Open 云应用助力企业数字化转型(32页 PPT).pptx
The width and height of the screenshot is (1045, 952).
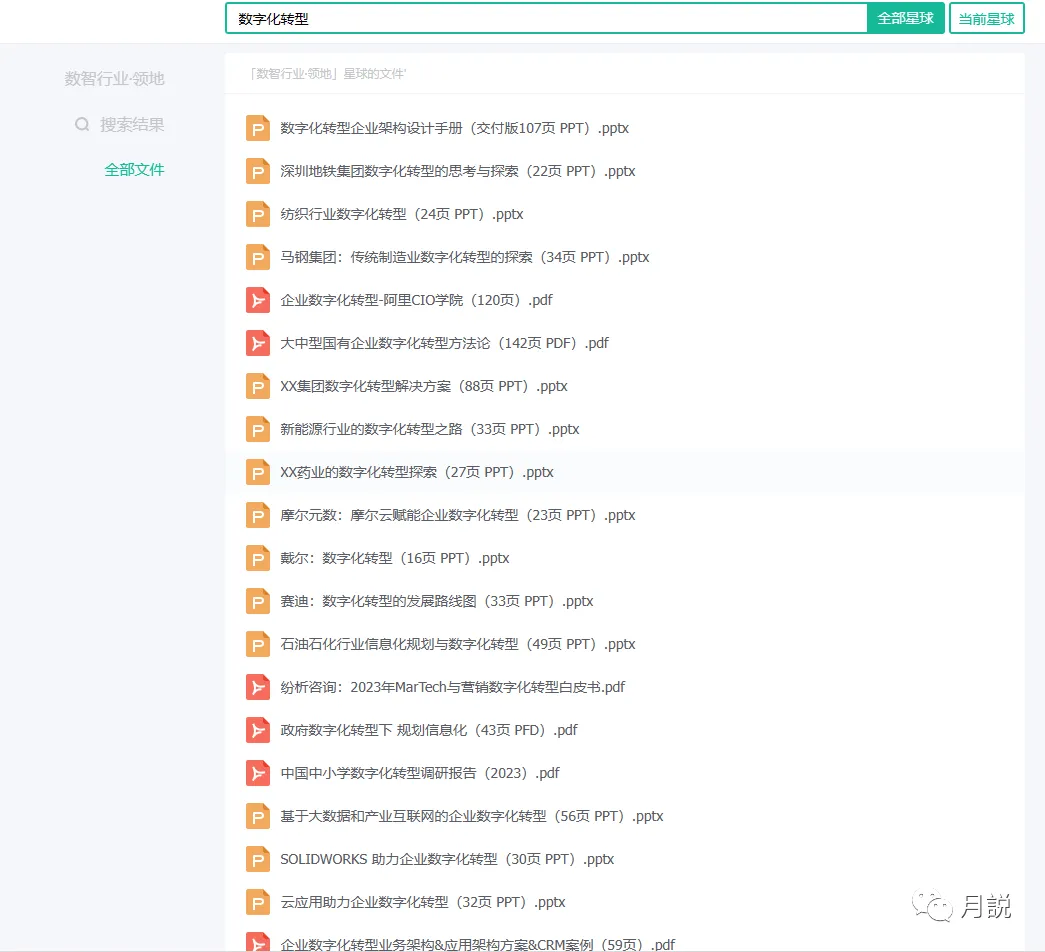423,902
